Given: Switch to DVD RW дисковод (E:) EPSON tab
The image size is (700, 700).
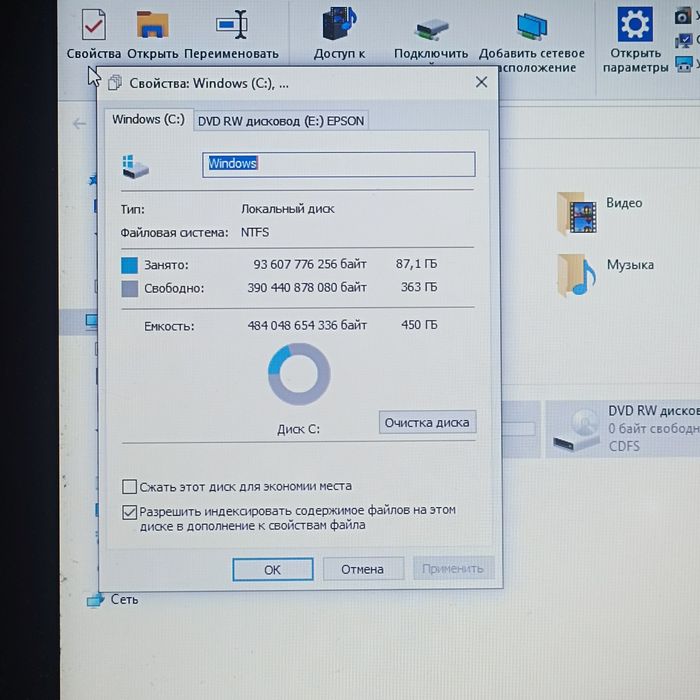Looking at the screenshot, I should [x=281, y=121].
